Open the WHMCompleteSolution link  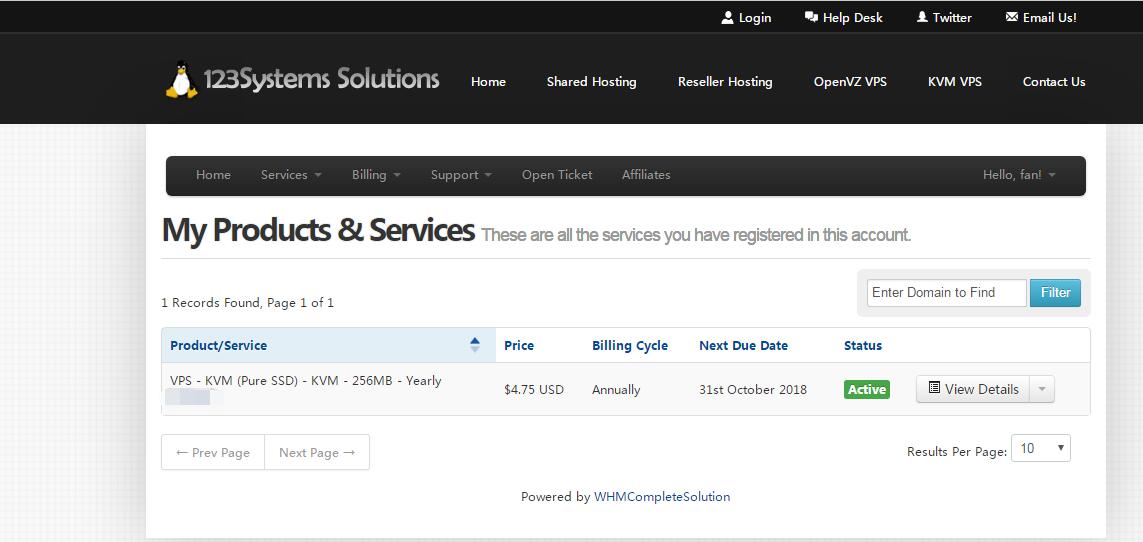(x=662, y=497)
